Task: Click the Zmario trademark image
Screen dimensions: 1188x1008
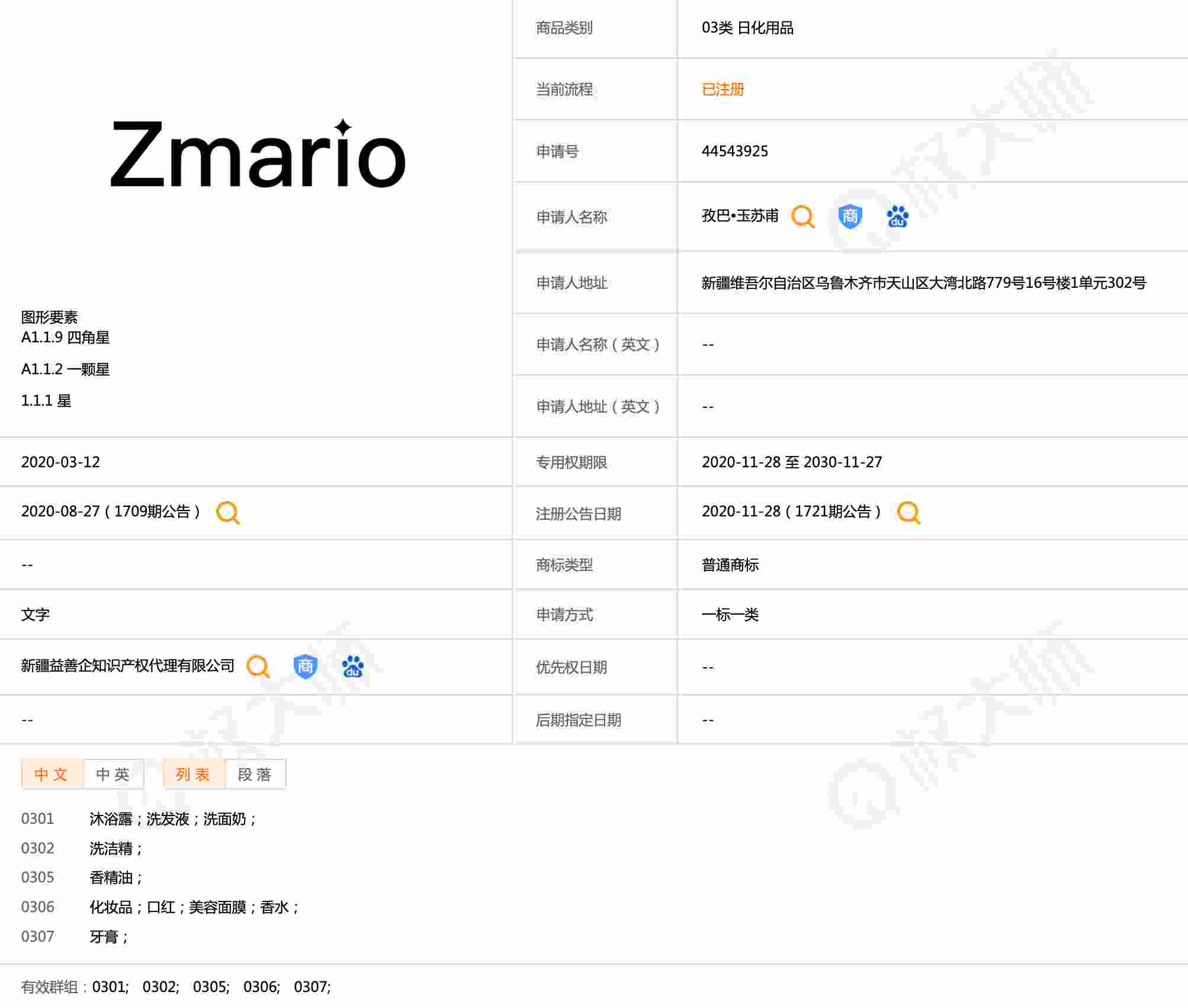Action: [x=257, y=154]
